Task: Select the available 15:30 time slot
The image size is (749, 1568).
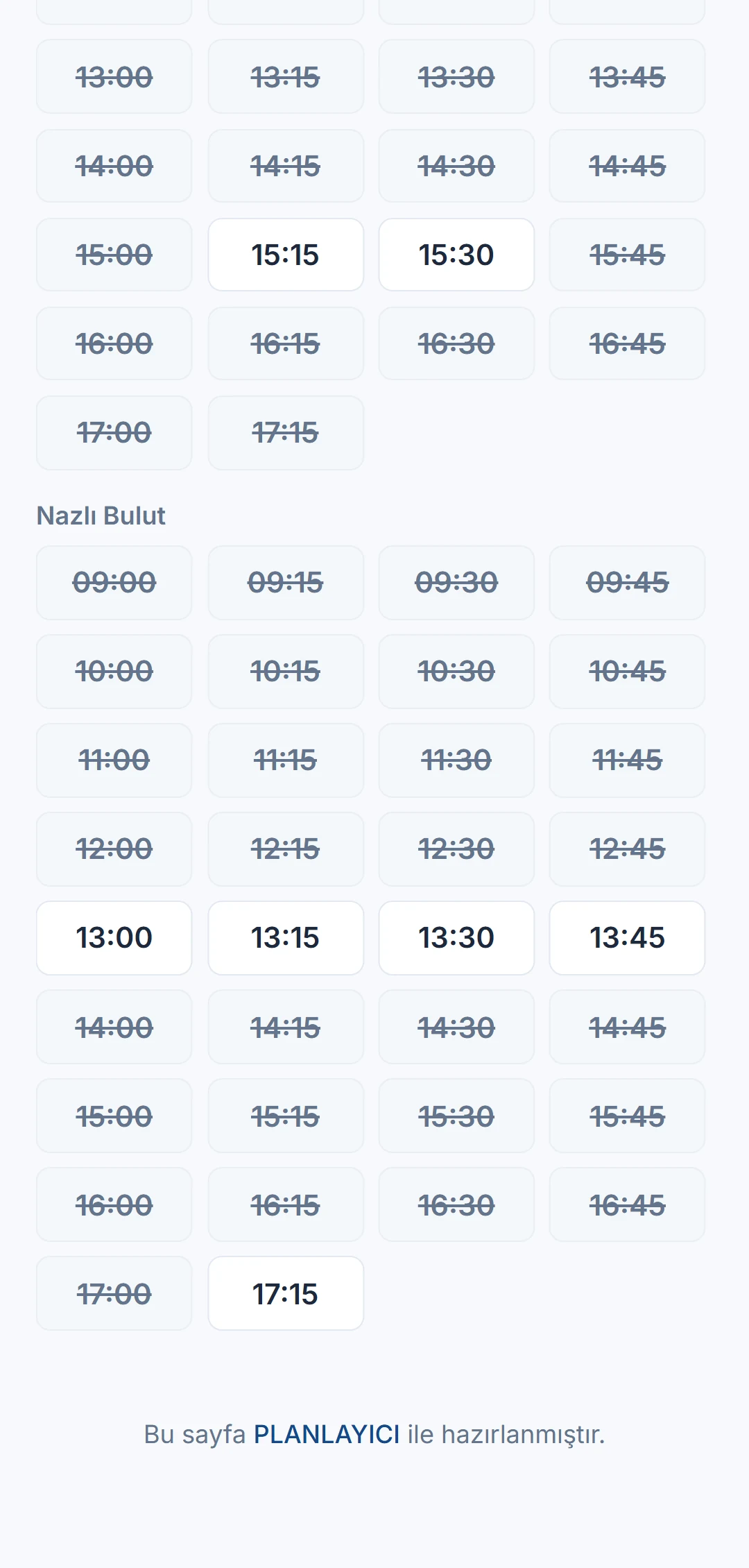Action: 456,255
